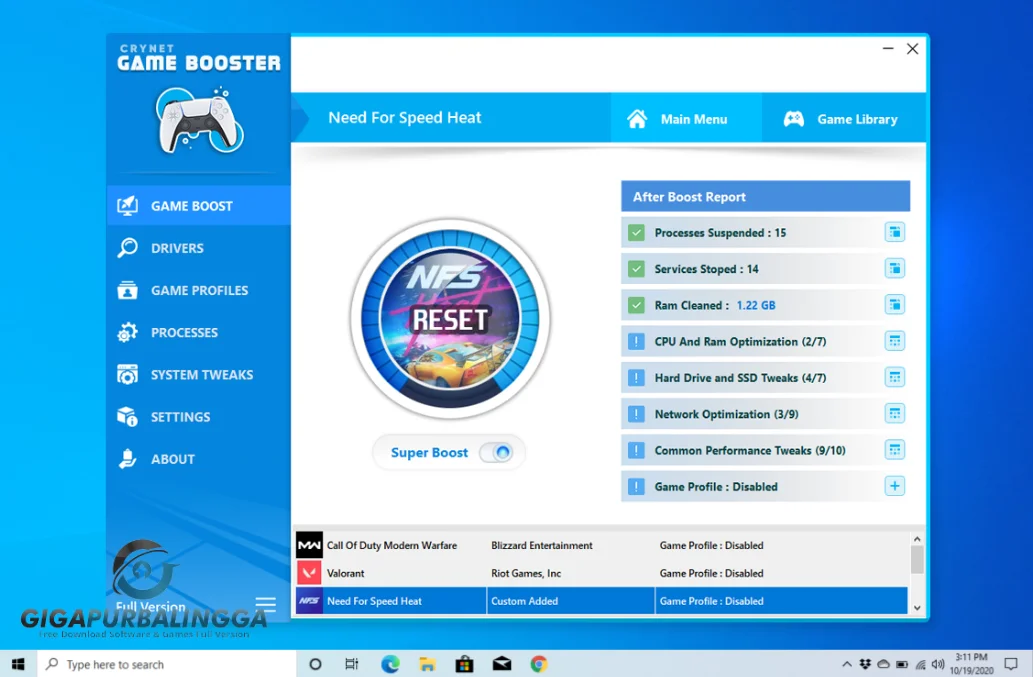The image size is (1033, 677).
Task: Click the gamepad icon beside Game Library
Action: click(x=793, y=119)
